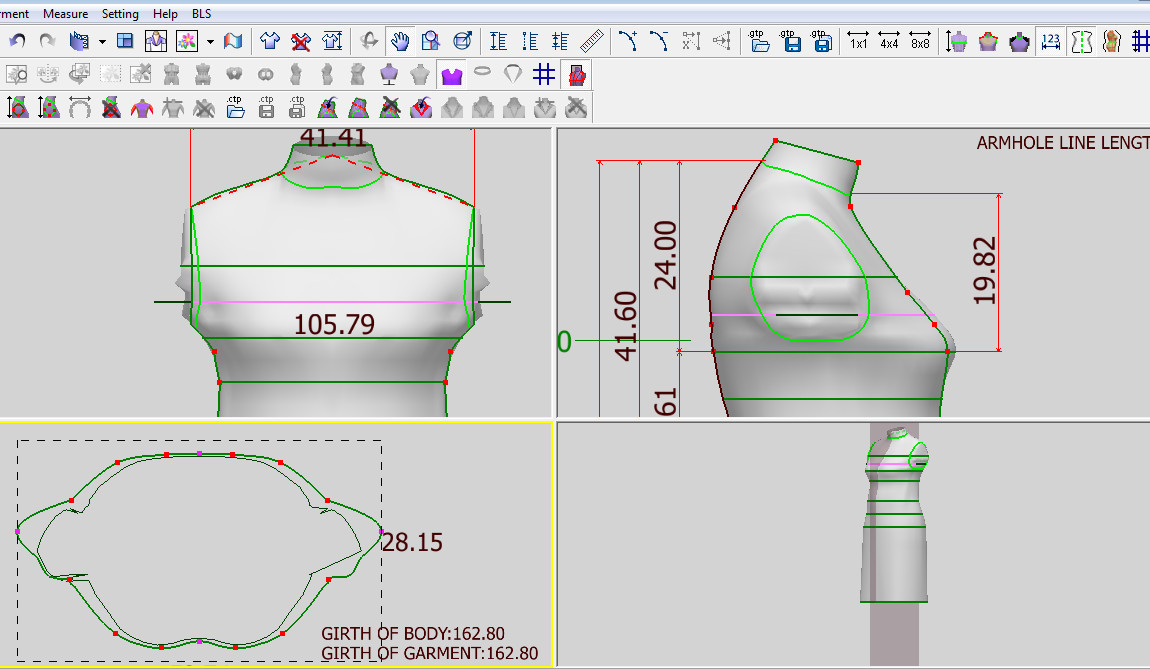The height and width of the screenshot is (669, 1150).
Task: Click the add curve point tool
Action: pos(627,41)
